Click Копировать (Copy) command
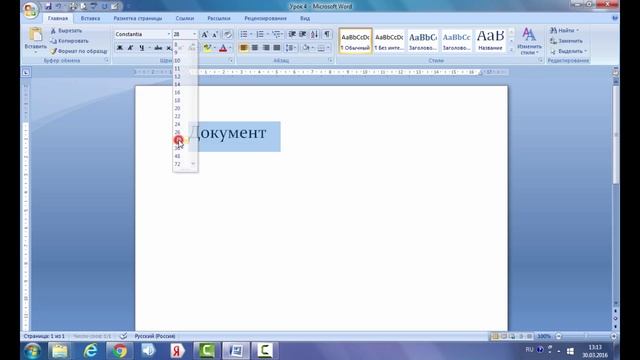This screenshot has width=640, height=360. click(69, 41)
